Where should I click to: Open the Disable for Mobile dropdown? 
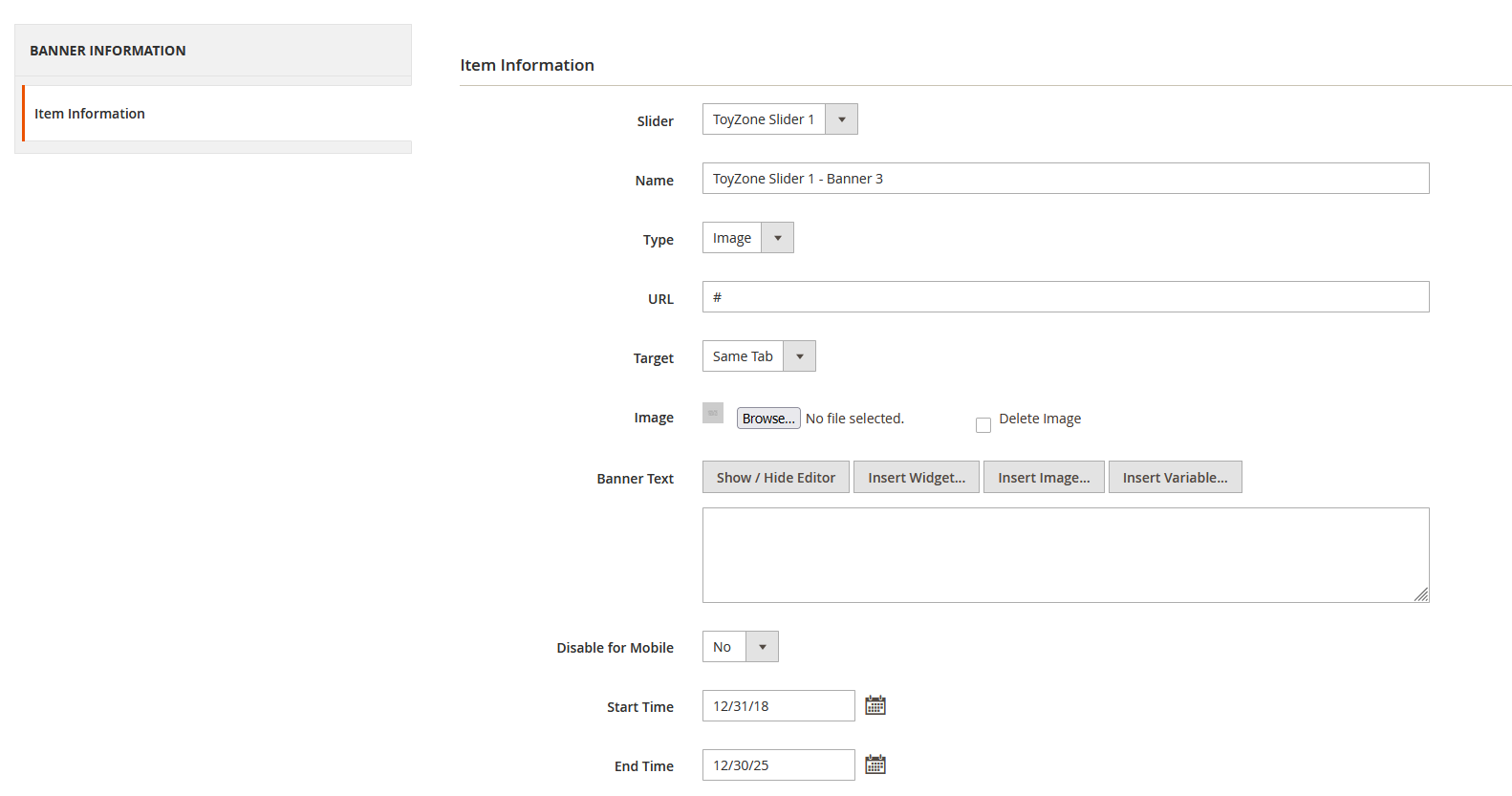[740, 647]
